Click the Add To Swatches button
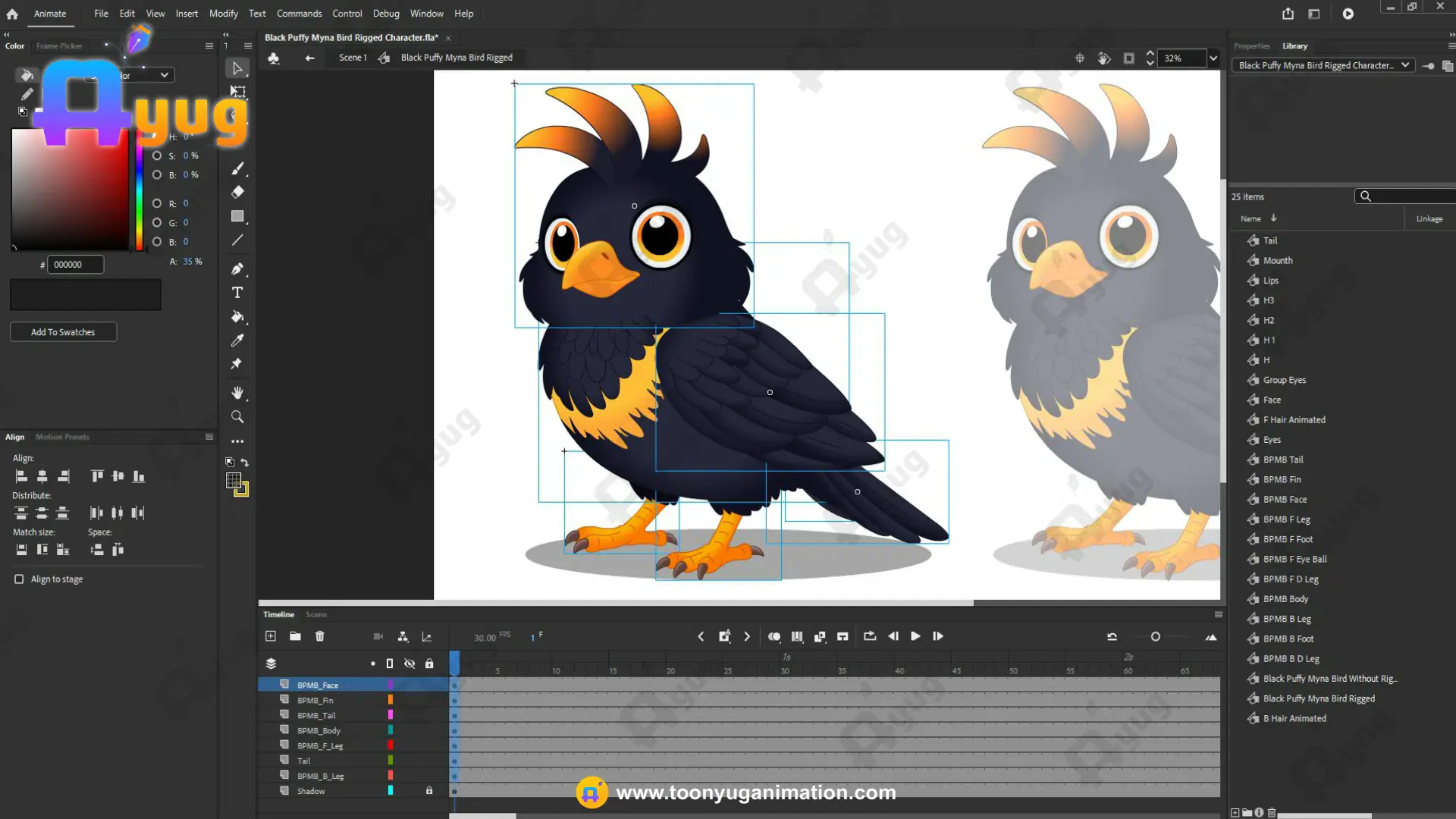This screenshot has height=819, width=1456. [63, 332]
